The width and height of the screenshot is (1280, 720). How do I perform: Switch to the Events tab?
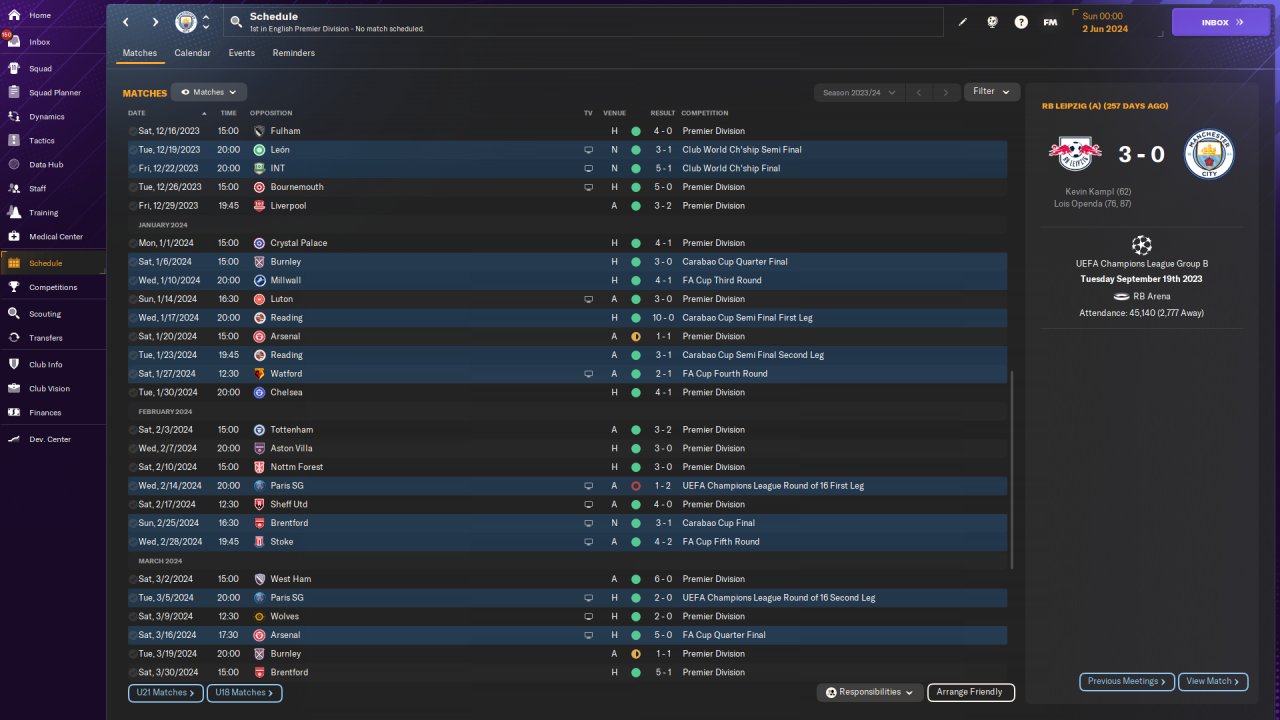[x=241, y=53]
